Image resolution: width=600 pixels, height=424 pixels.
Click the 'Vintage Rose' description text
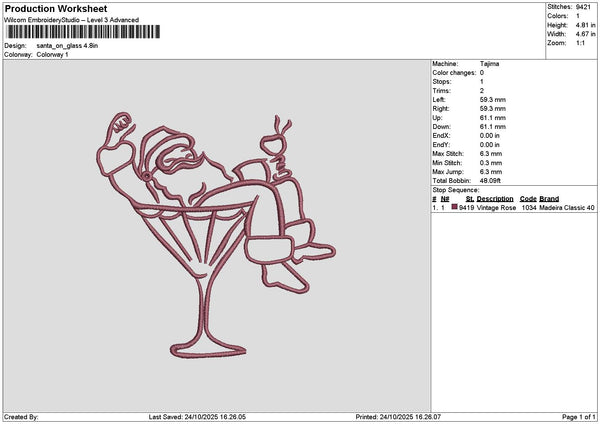496,208
